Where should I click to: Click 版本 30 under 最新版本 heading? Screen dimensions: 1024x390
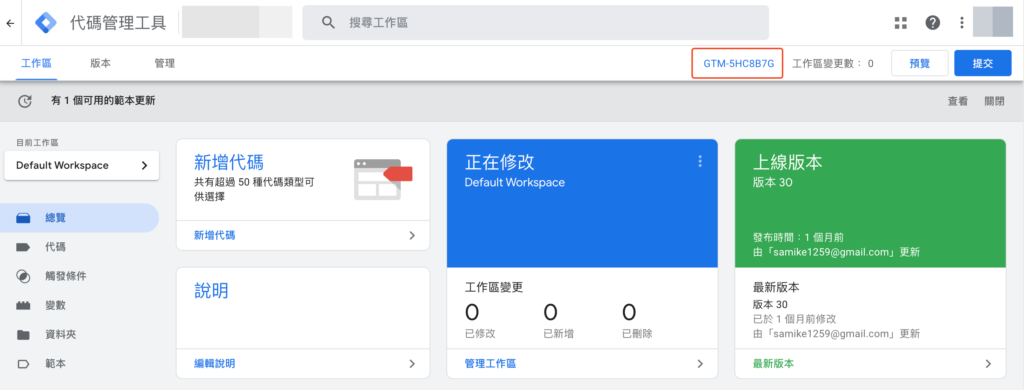[771, 304]
